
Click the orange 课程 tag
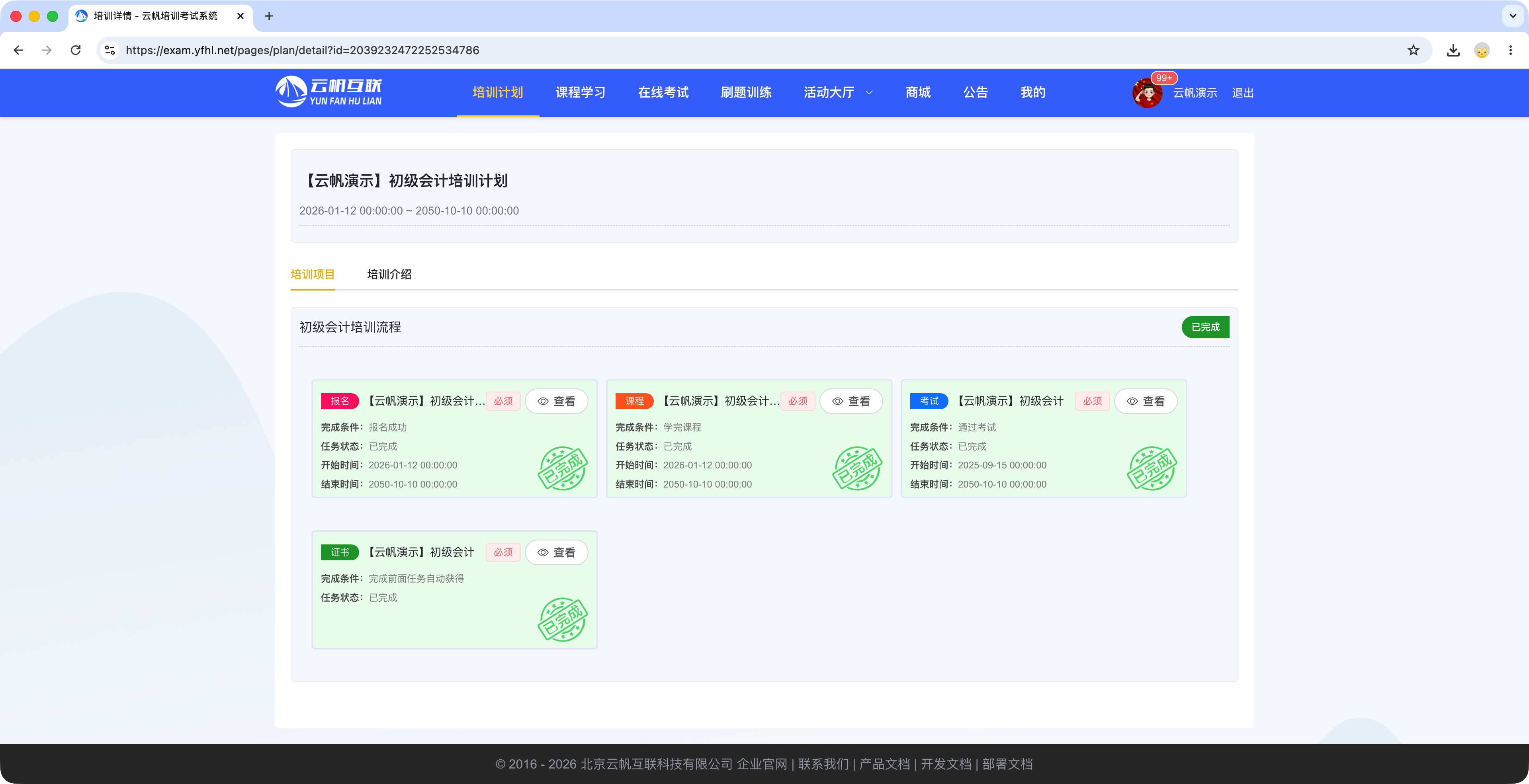point(634,401)
